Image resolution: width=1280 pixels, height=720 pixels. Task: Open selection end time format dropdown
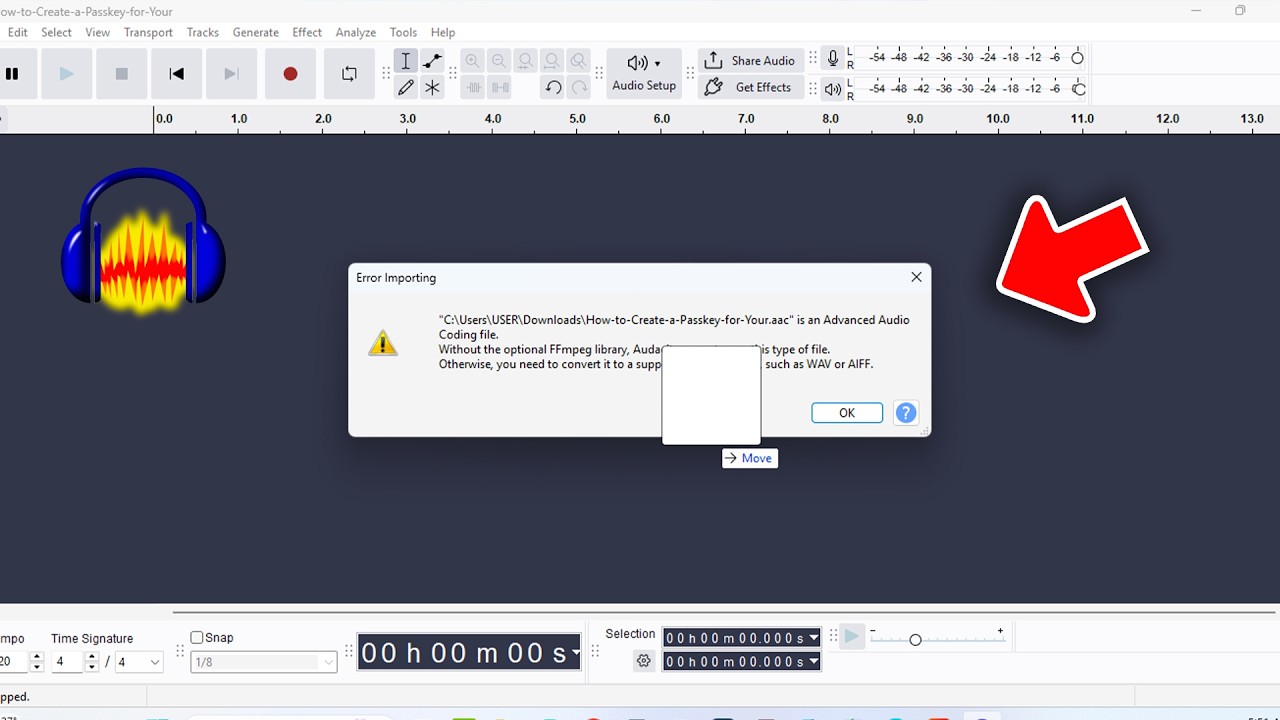[x=814, y=662]
